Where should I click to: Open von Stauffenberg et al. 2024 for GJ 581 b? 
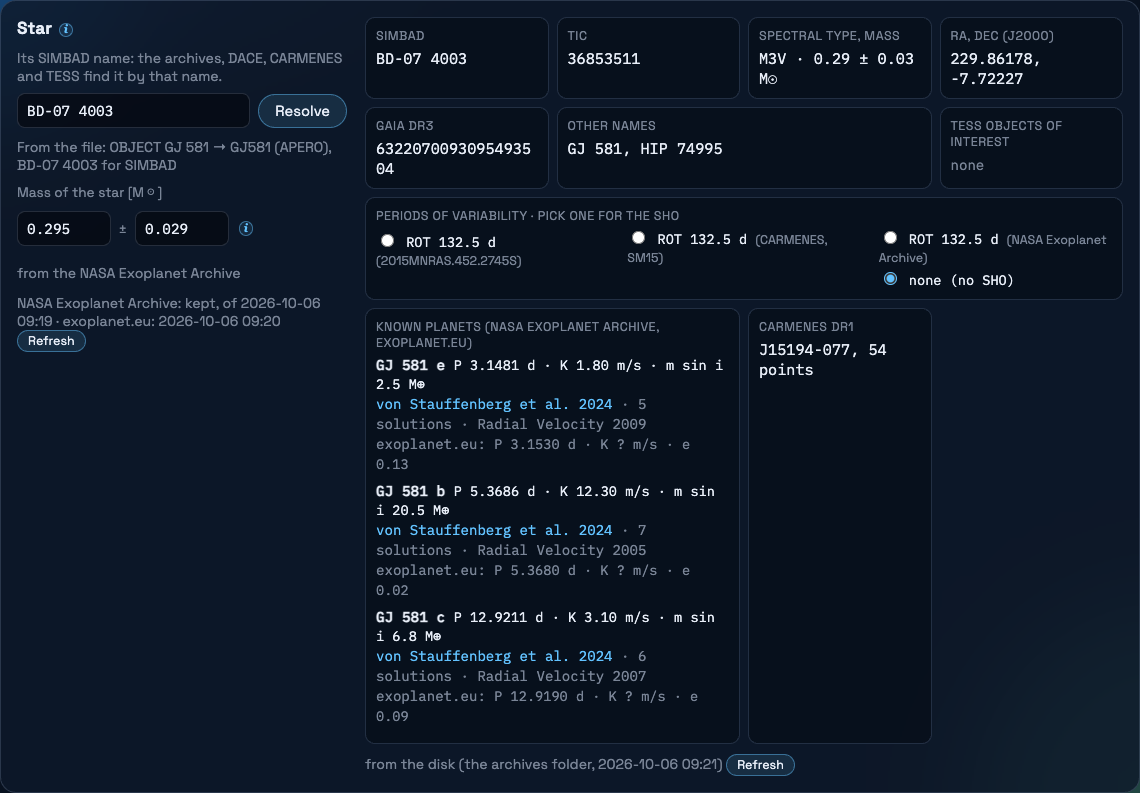click(494, 531)
